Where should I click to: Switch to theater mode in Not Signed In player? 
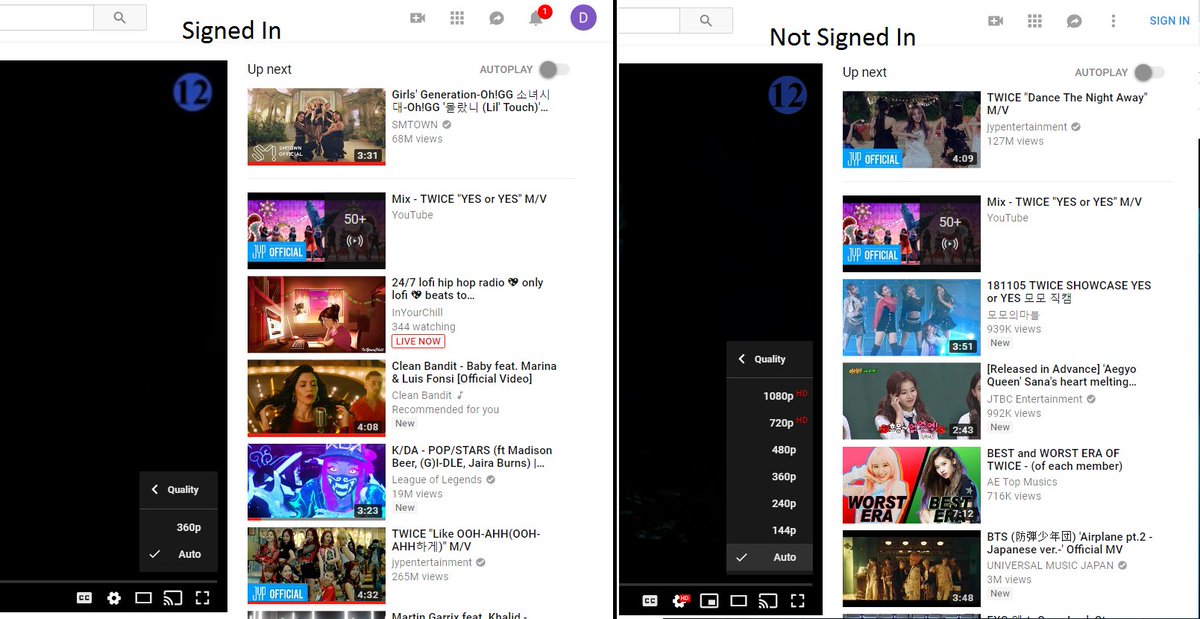(738, 601)
